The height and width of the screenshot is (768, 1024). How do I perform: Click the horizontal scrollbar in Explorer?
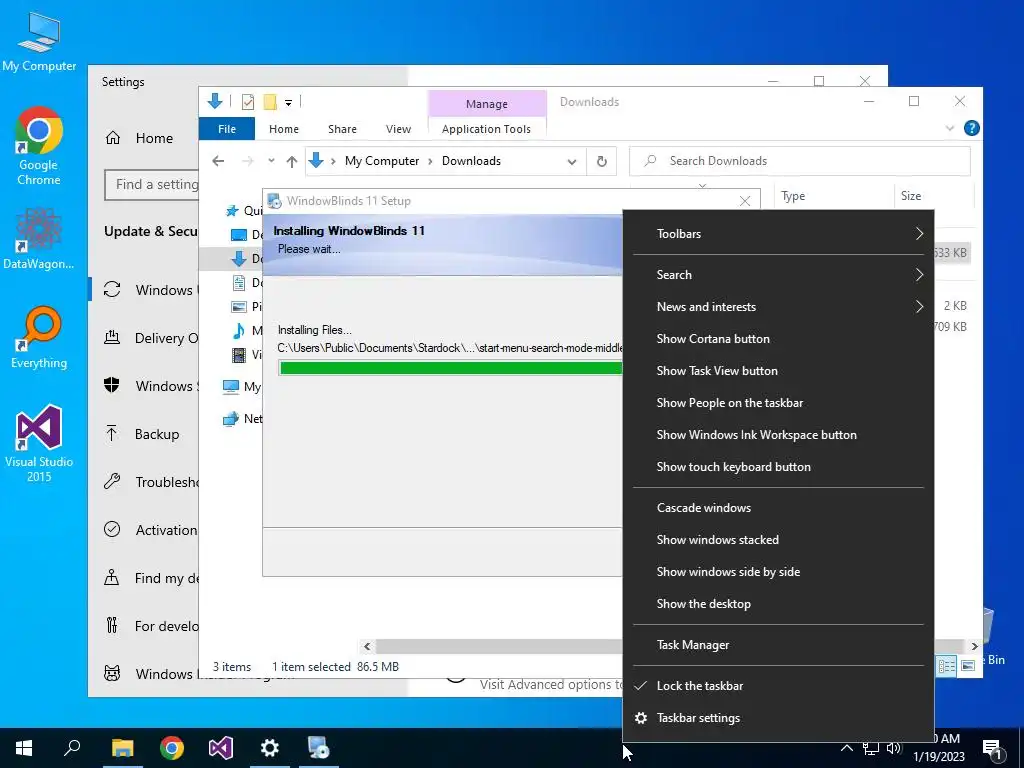500,647
